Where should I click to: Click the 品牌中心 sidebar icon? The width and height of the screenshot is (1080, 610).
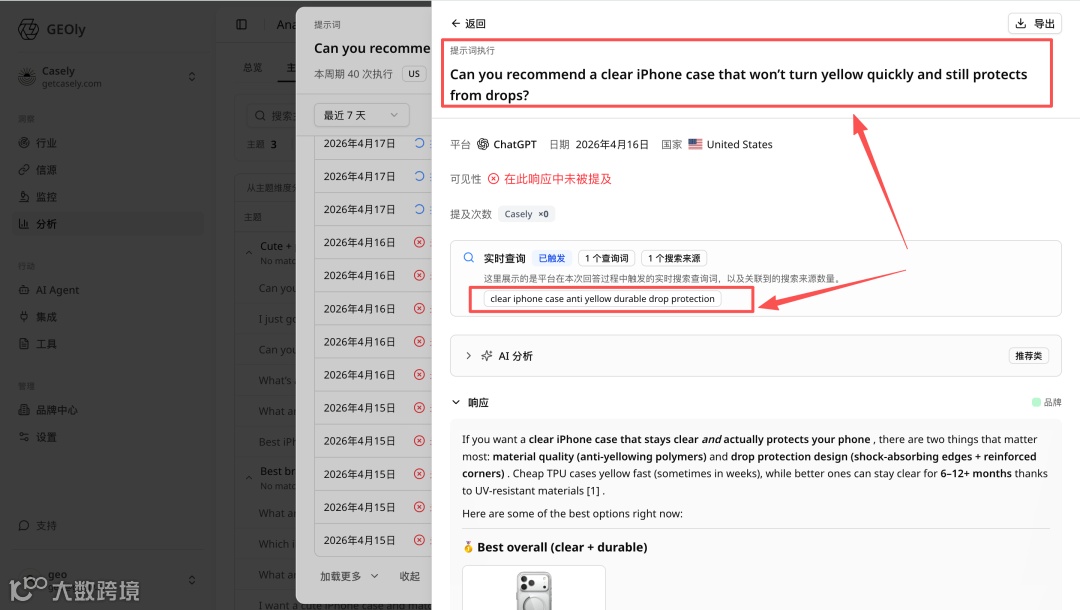pyautogui.click(x=24, y=410)
